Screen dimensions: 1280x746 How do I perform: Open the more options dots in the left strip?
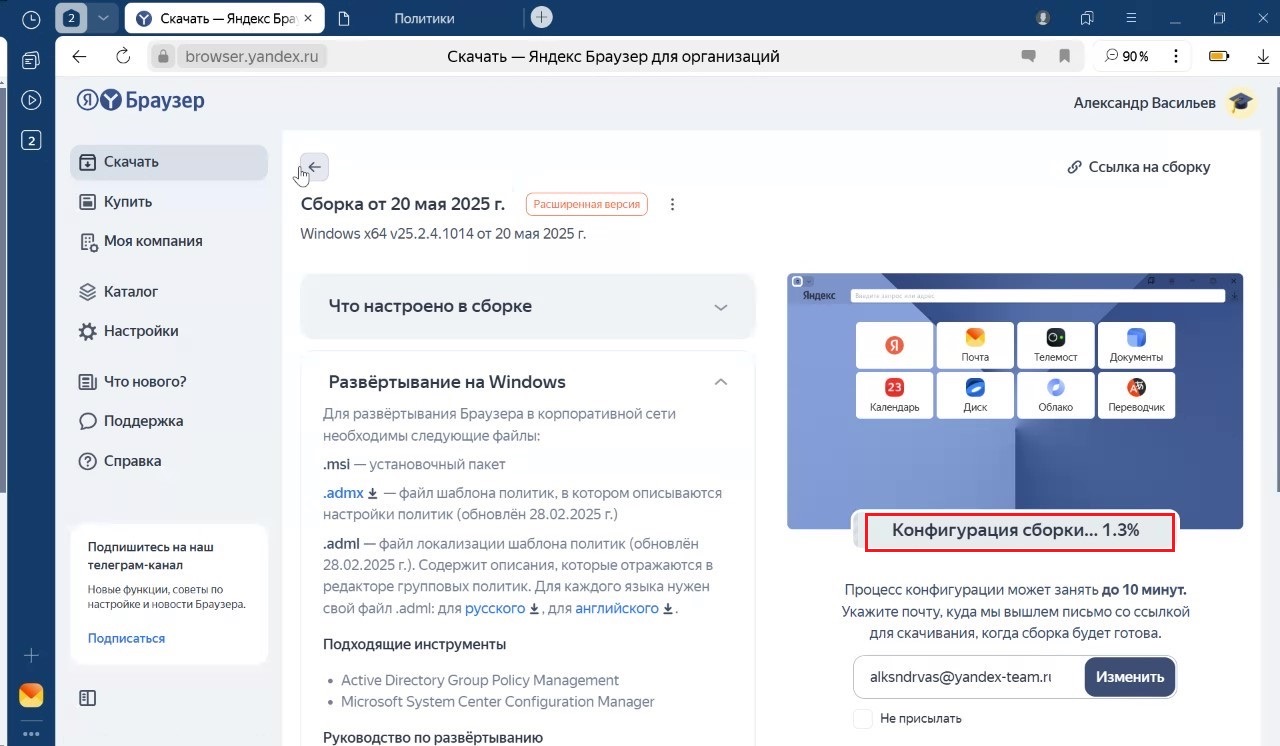tap(31, 733)
